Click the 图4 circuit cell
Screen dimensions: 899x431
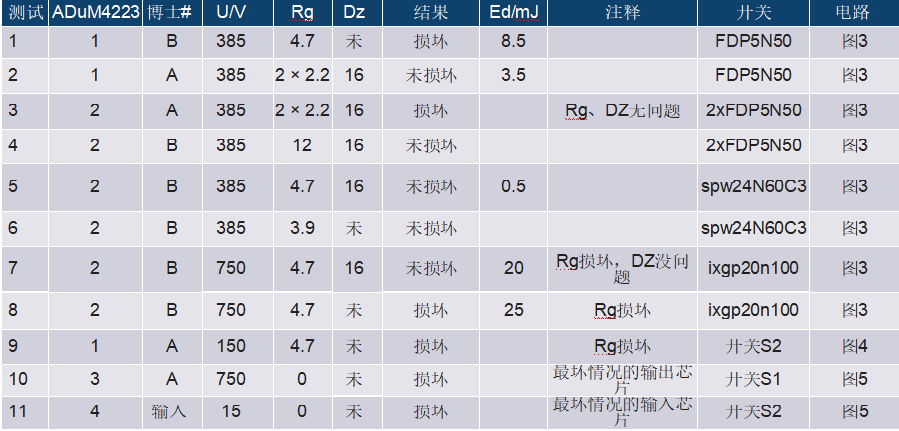pos(854,346)
